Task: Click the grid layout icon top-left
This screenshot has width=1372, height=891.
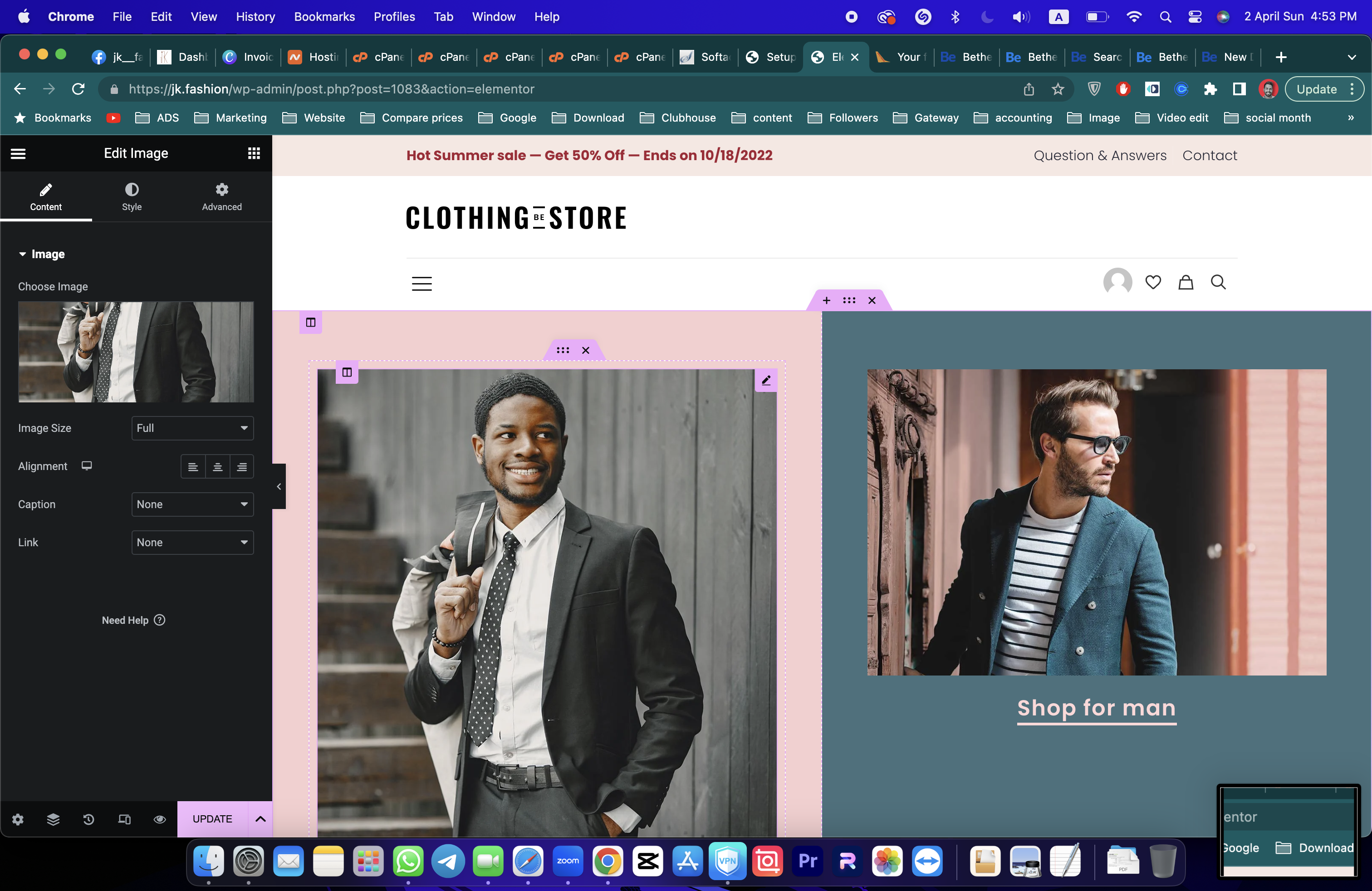Action: 254,153
